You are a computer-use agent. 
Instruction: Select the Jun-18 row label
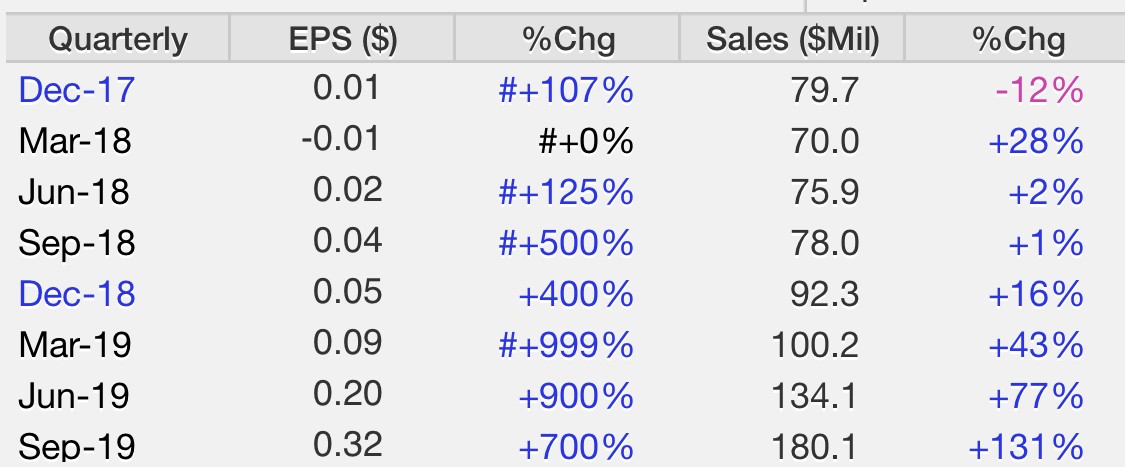tap(74, 192)
